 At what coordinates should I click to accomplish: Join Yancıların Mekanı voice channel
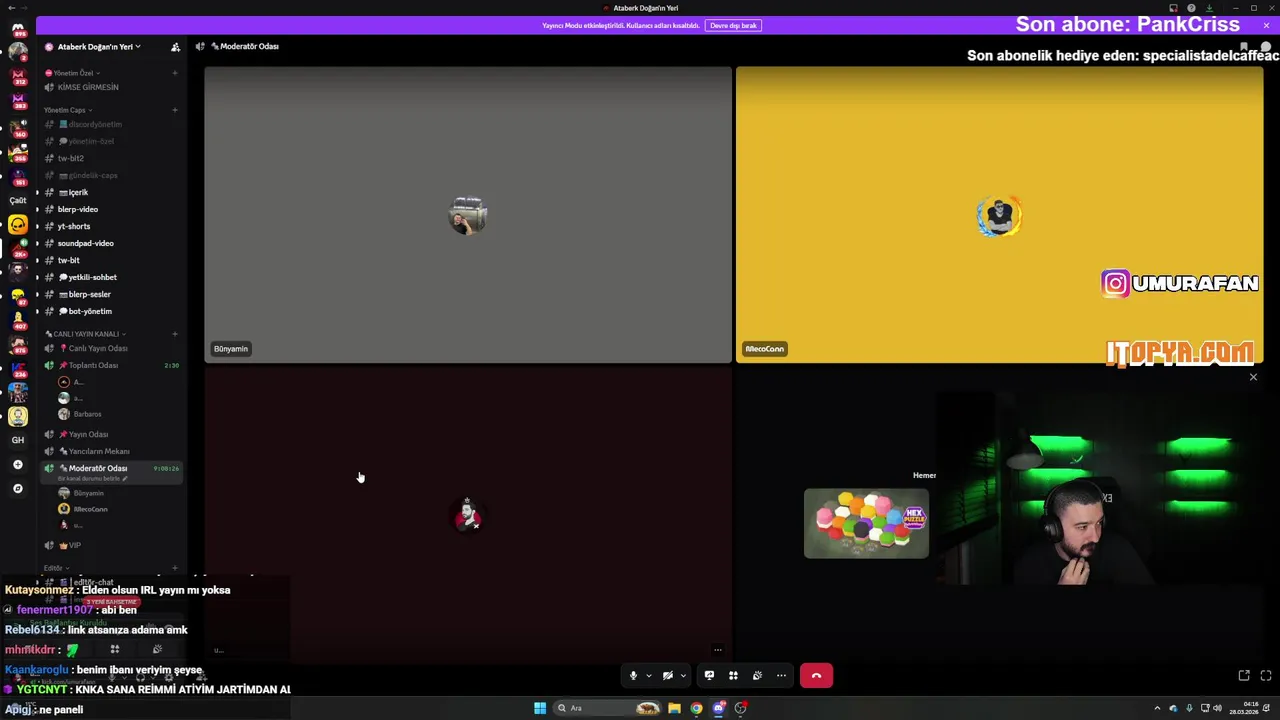coord(111,451)
